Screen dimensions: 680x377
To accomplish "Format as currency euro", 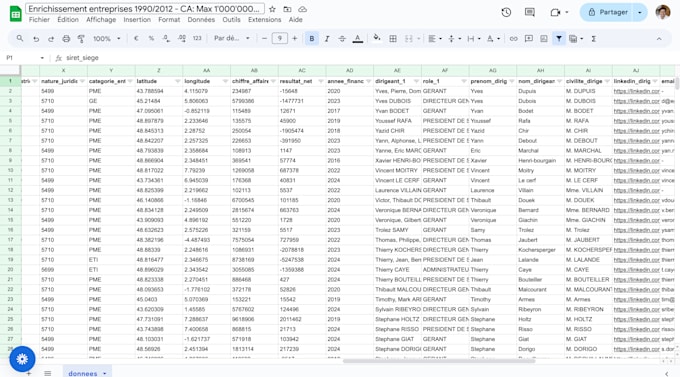I will tap(136, 39).
